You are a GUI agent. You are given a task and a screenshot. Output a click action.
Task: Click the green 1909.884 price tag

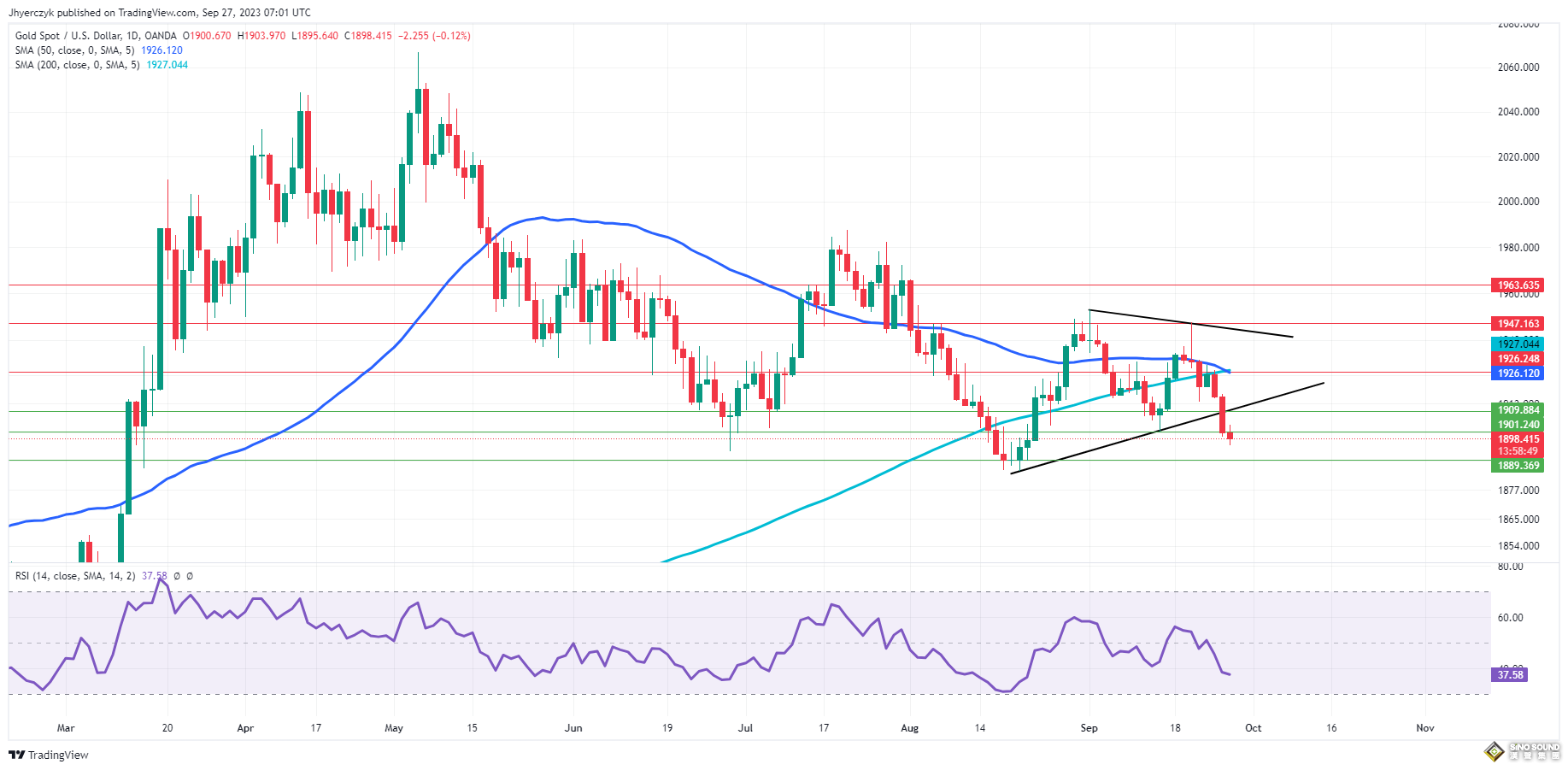[1518, 410]
